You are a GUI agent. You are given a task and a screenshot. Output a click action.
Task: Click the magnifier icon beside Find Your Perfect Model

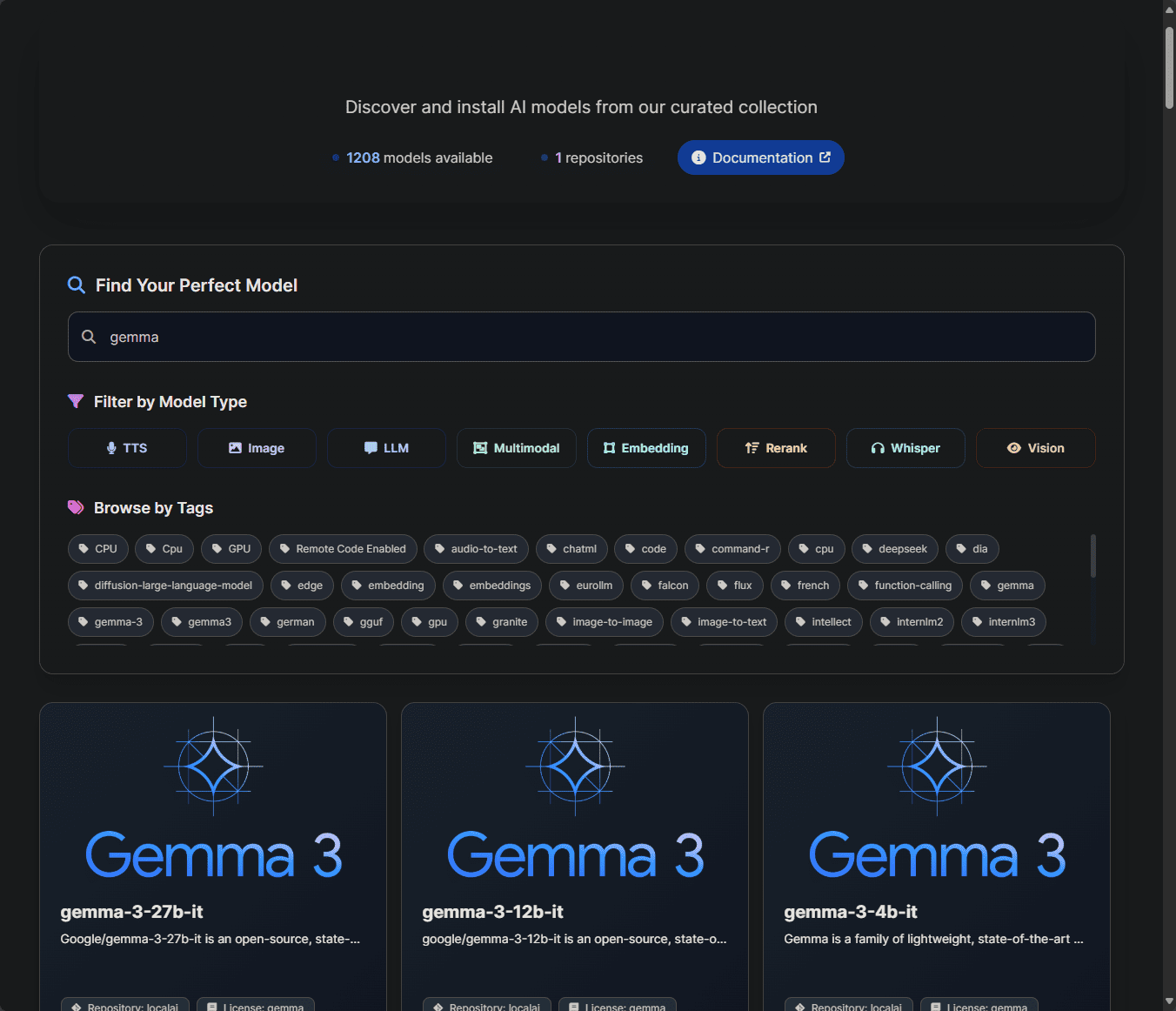coord(77,285)
